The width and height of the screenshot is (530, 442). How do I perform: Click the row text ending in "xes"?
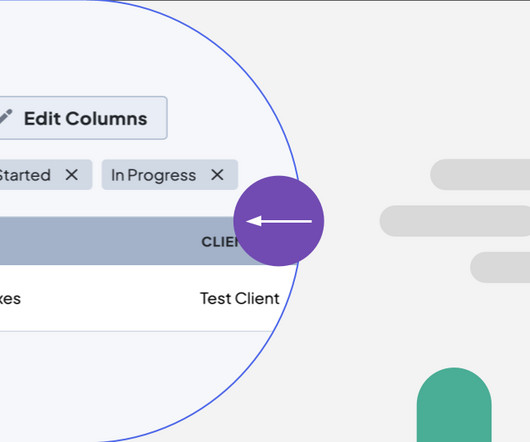10,299
